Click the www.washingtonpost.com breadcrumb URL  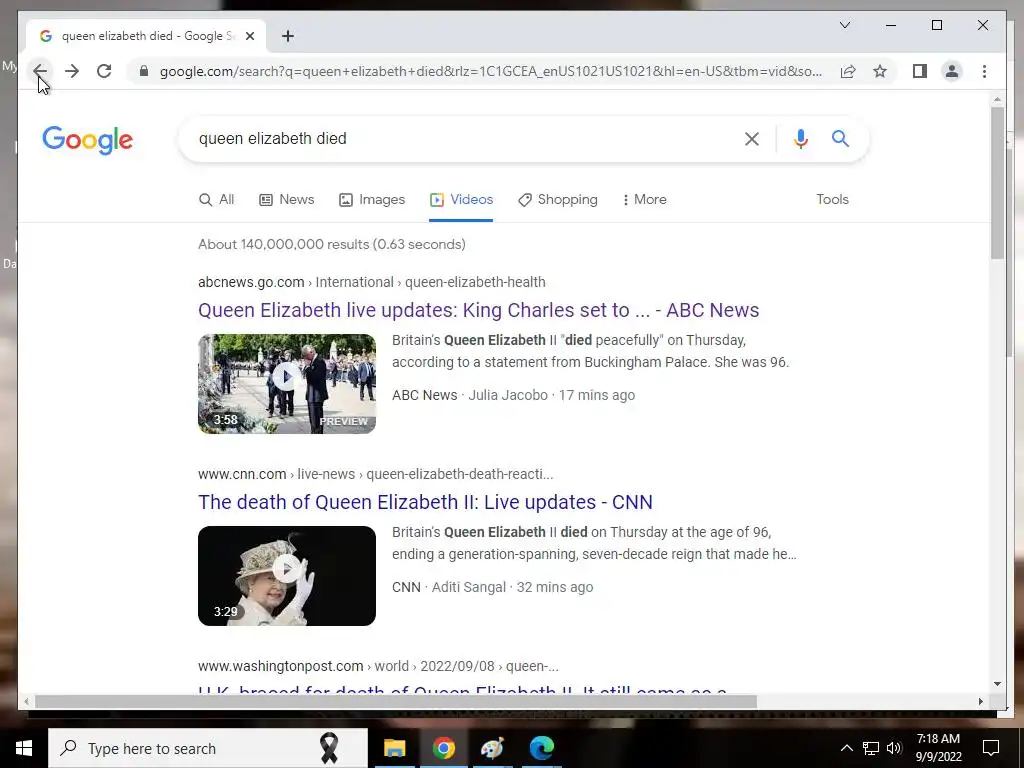pos(378,666)
